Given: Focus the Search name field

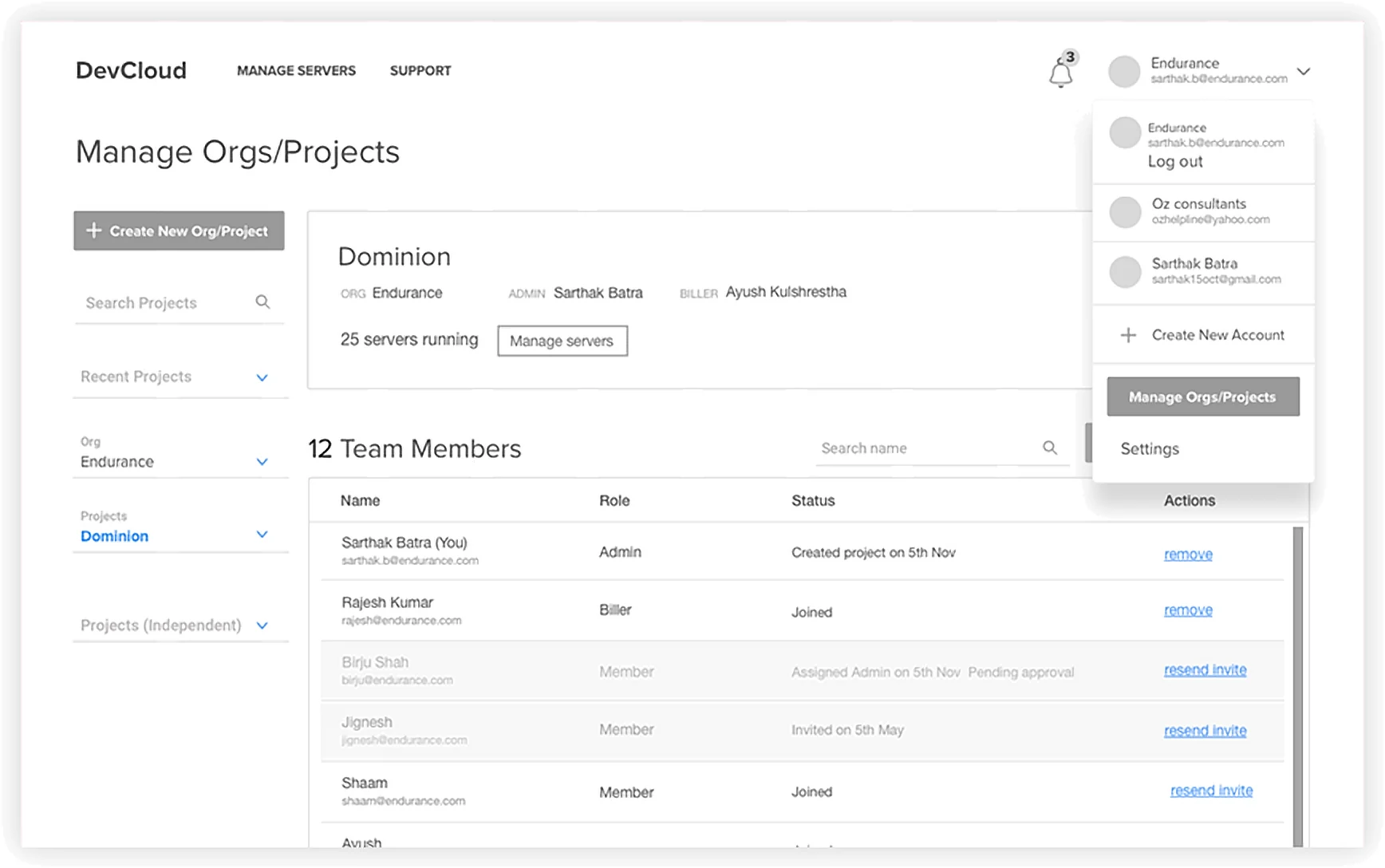Looking at the screenshot, I should 942,448.
